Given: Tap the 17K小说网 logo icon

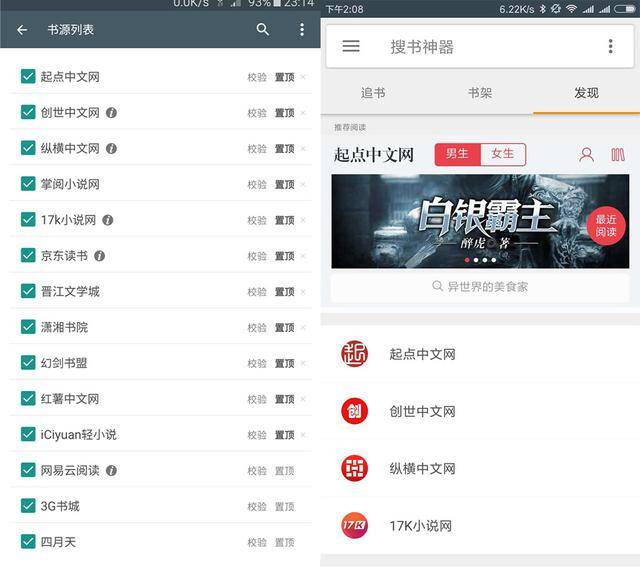Looking at the screenshot, I should (354, 525).
